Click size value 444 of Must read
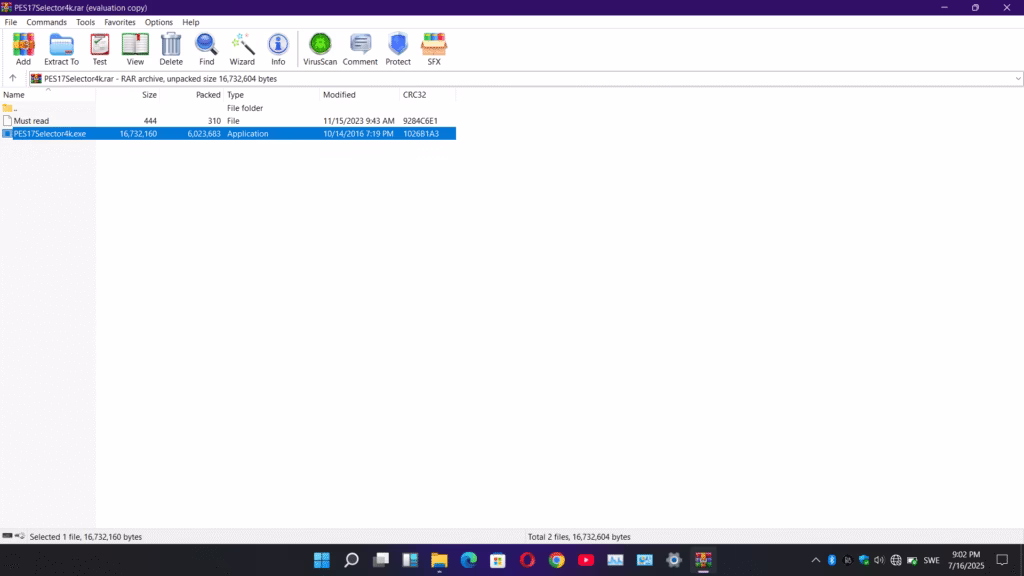This screenshot has height=576, width=1024. pyautogui.click(x=150, y=121)
